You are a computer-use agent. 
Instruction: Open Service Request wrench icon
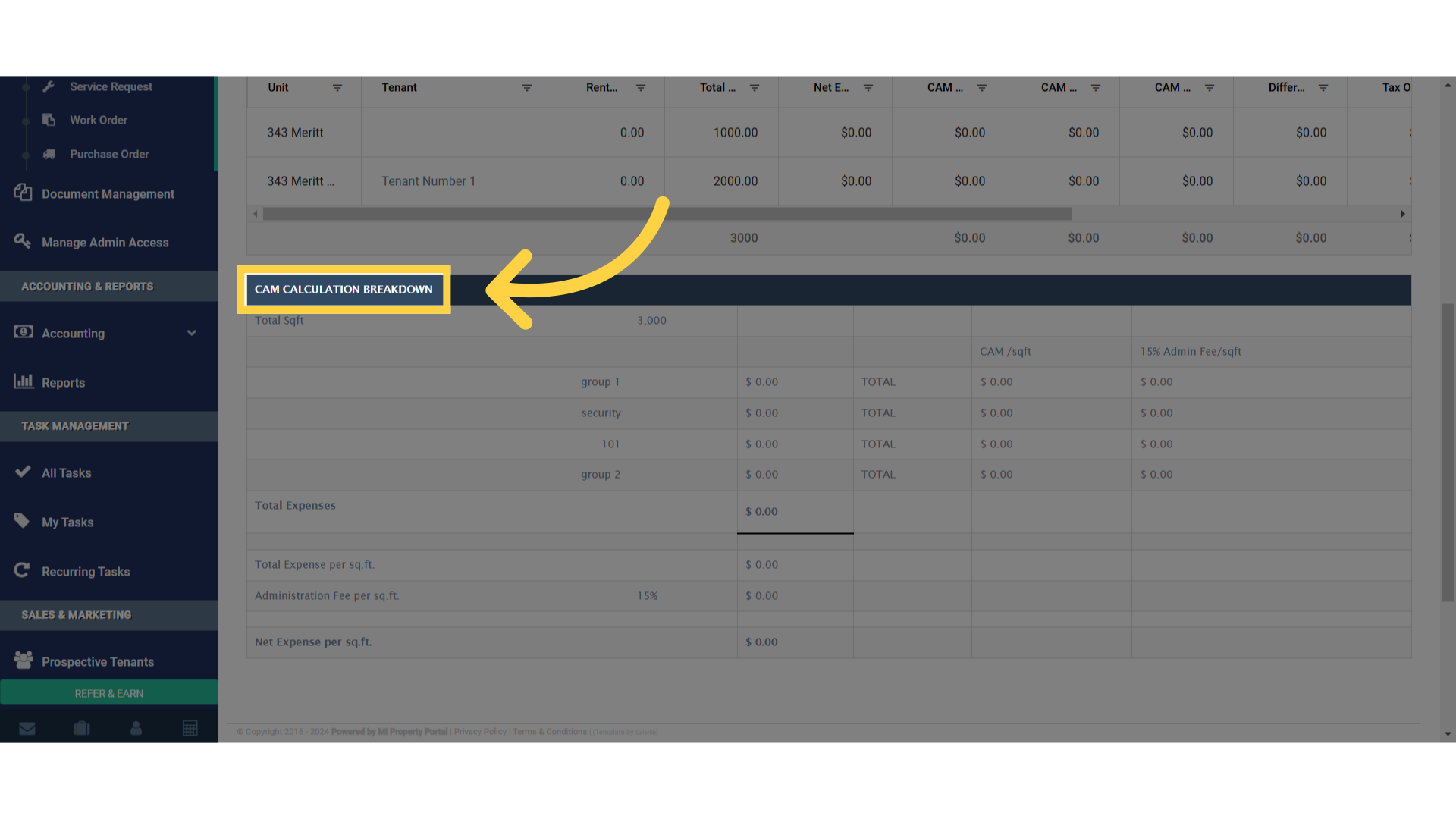(x=49, y=86)
